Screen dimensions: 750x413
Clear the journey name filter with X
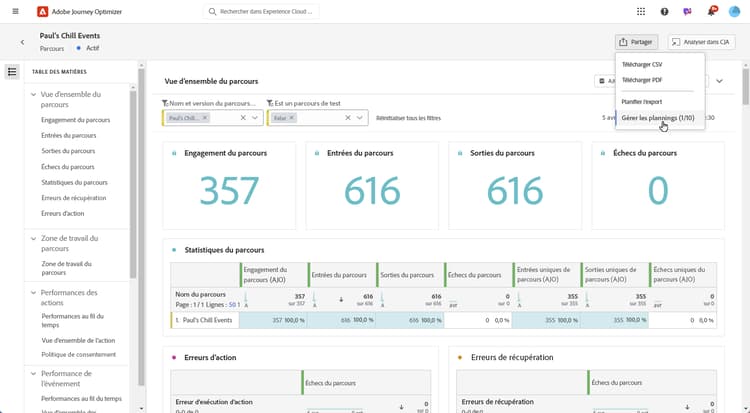(x=243, y=118)
